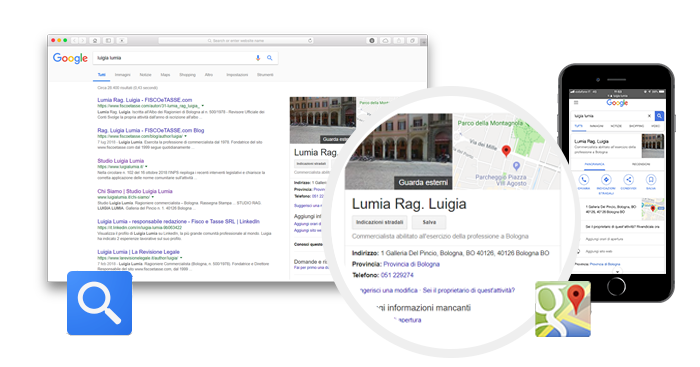
Task: Click the red map pin near Via dei Mille
Action: coord(506,151)
